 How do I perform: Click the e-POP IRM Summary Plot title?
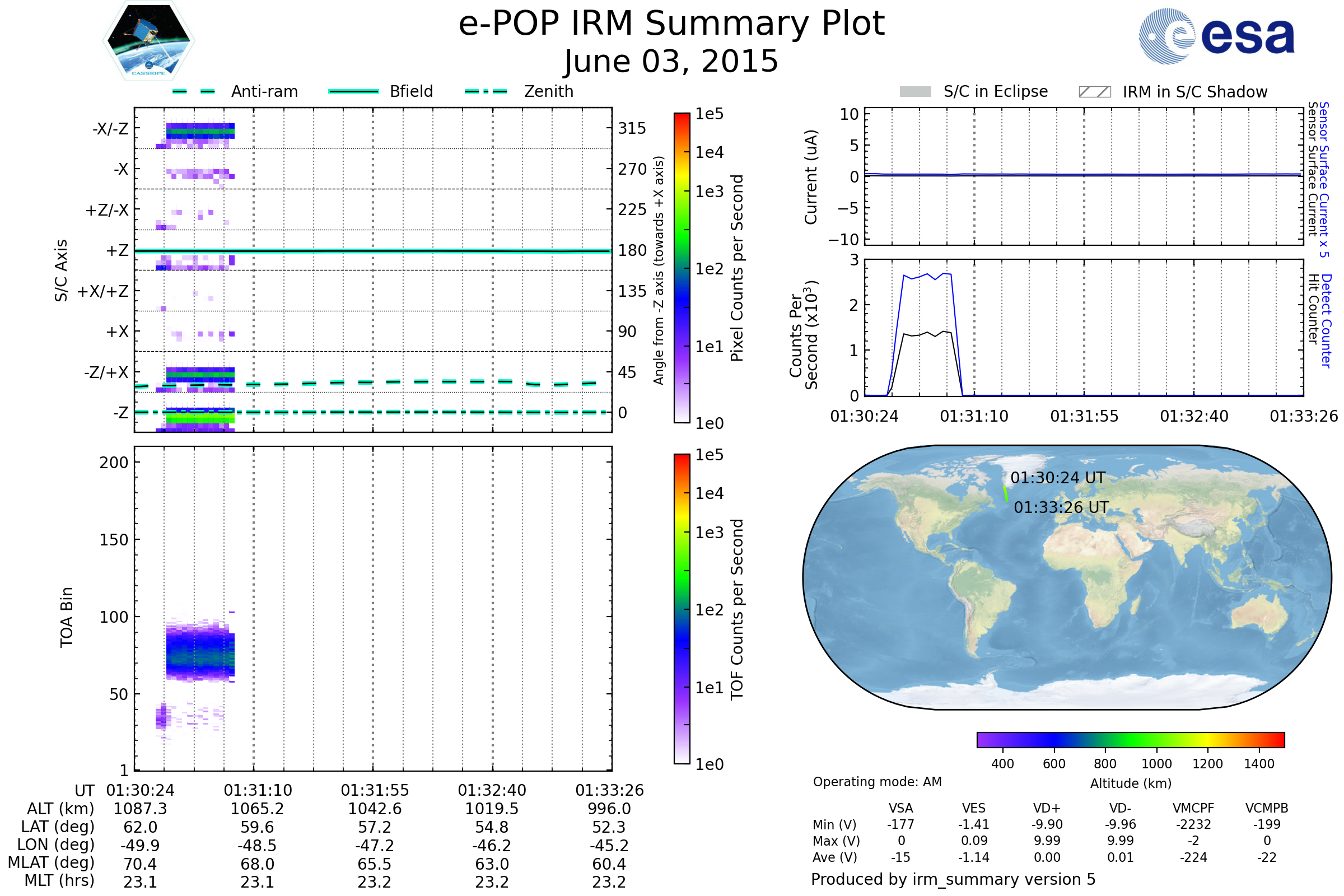(x=671, y=24)
